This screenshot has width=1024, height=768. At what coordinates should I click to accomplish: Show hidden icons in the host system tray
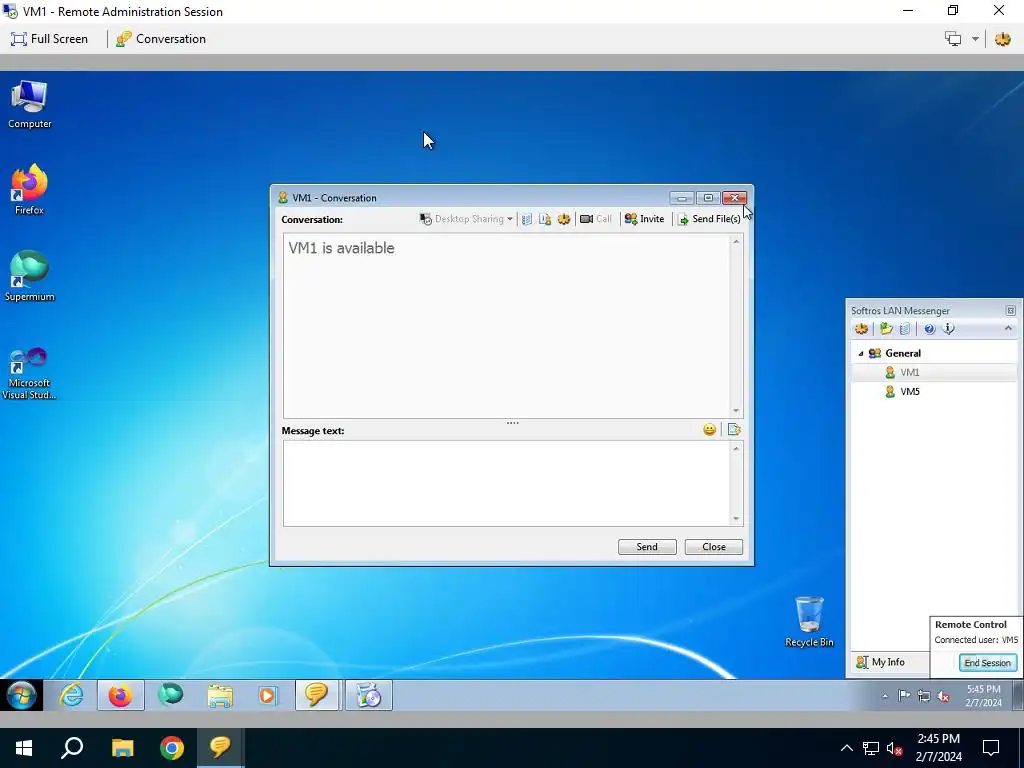coord(846,748)
